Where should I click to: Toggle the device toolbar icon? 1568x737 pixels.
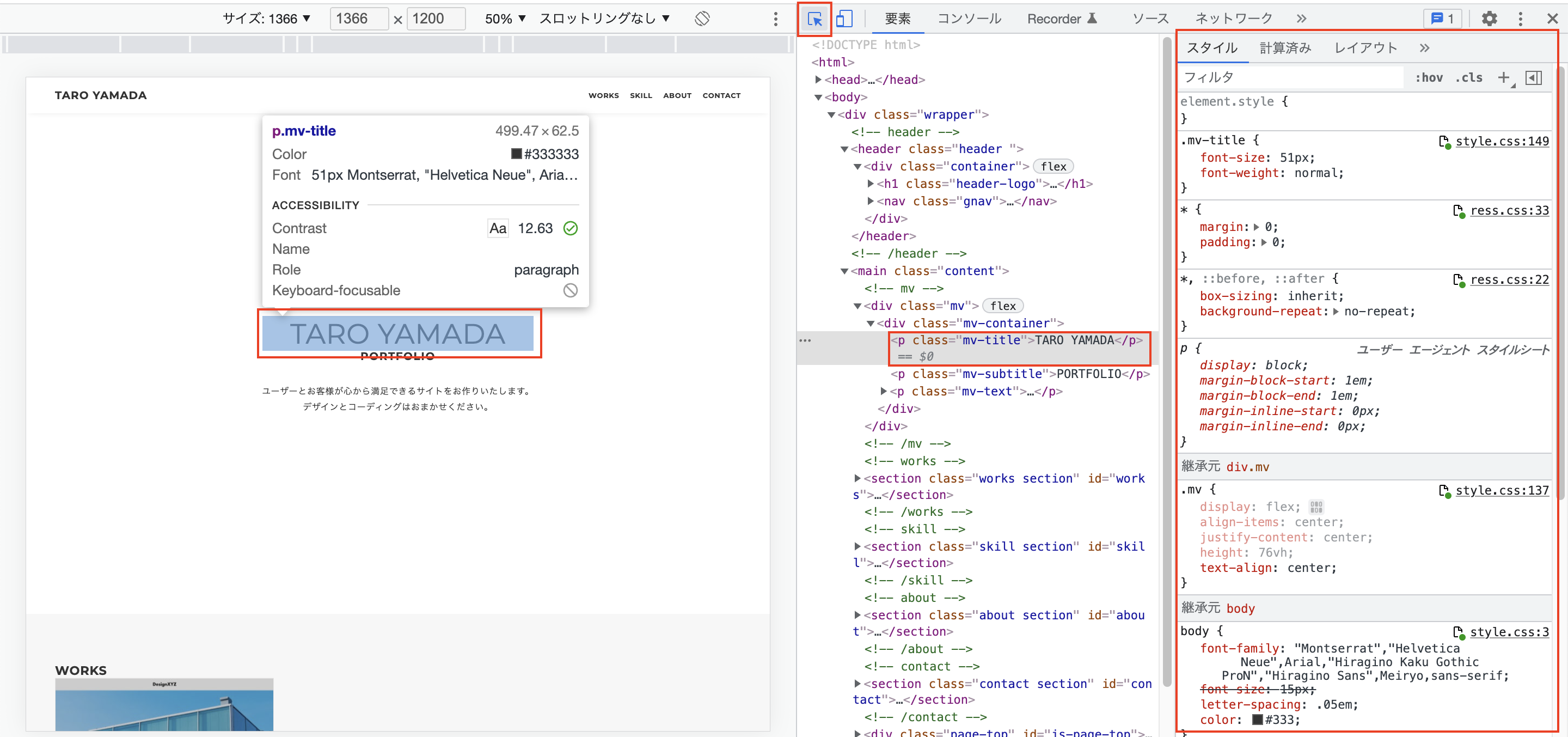(x=844, y=19)
